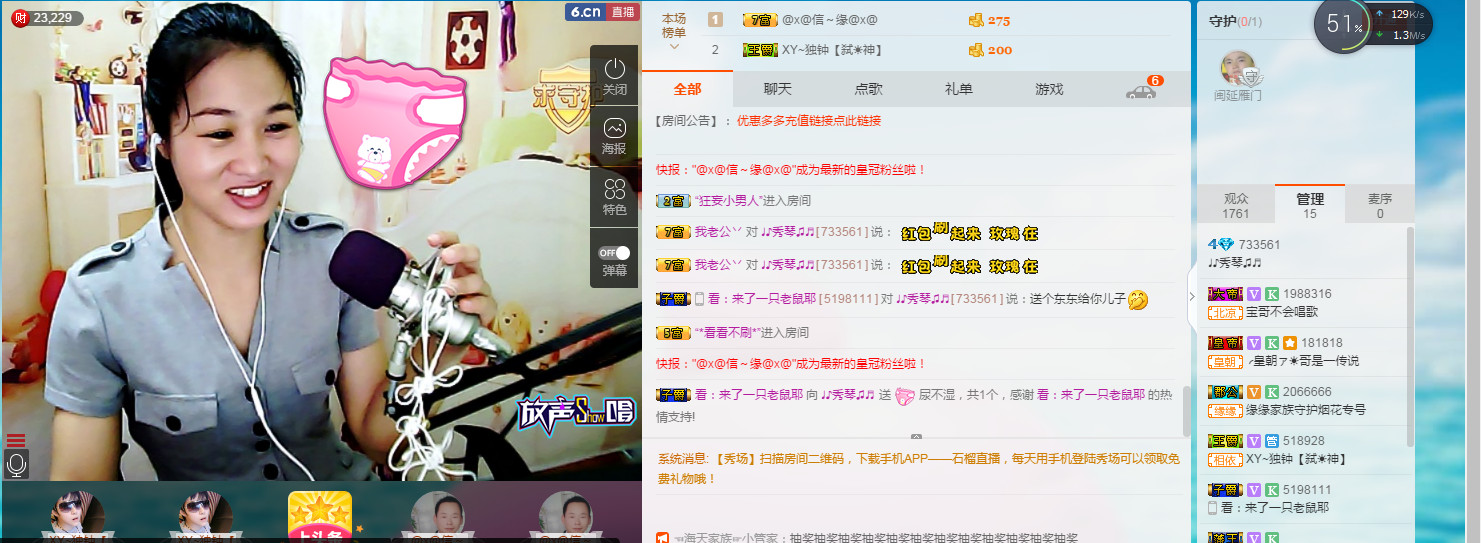Click the blue 管 badge beside 518928
This screenshot has height=543, width=1481.
point(1271,441)
